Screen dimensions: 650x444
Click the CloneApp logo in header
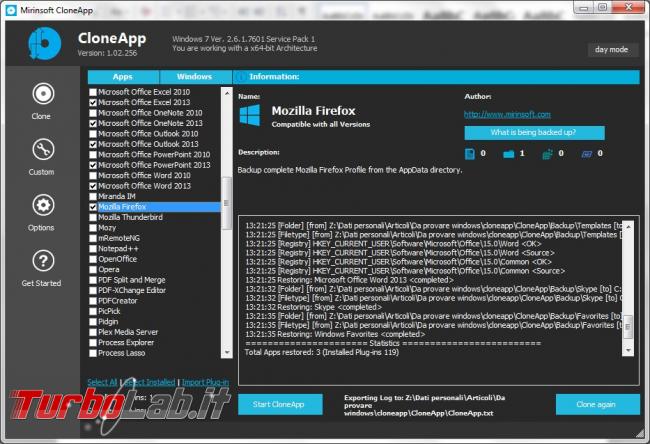pos(44,43)
